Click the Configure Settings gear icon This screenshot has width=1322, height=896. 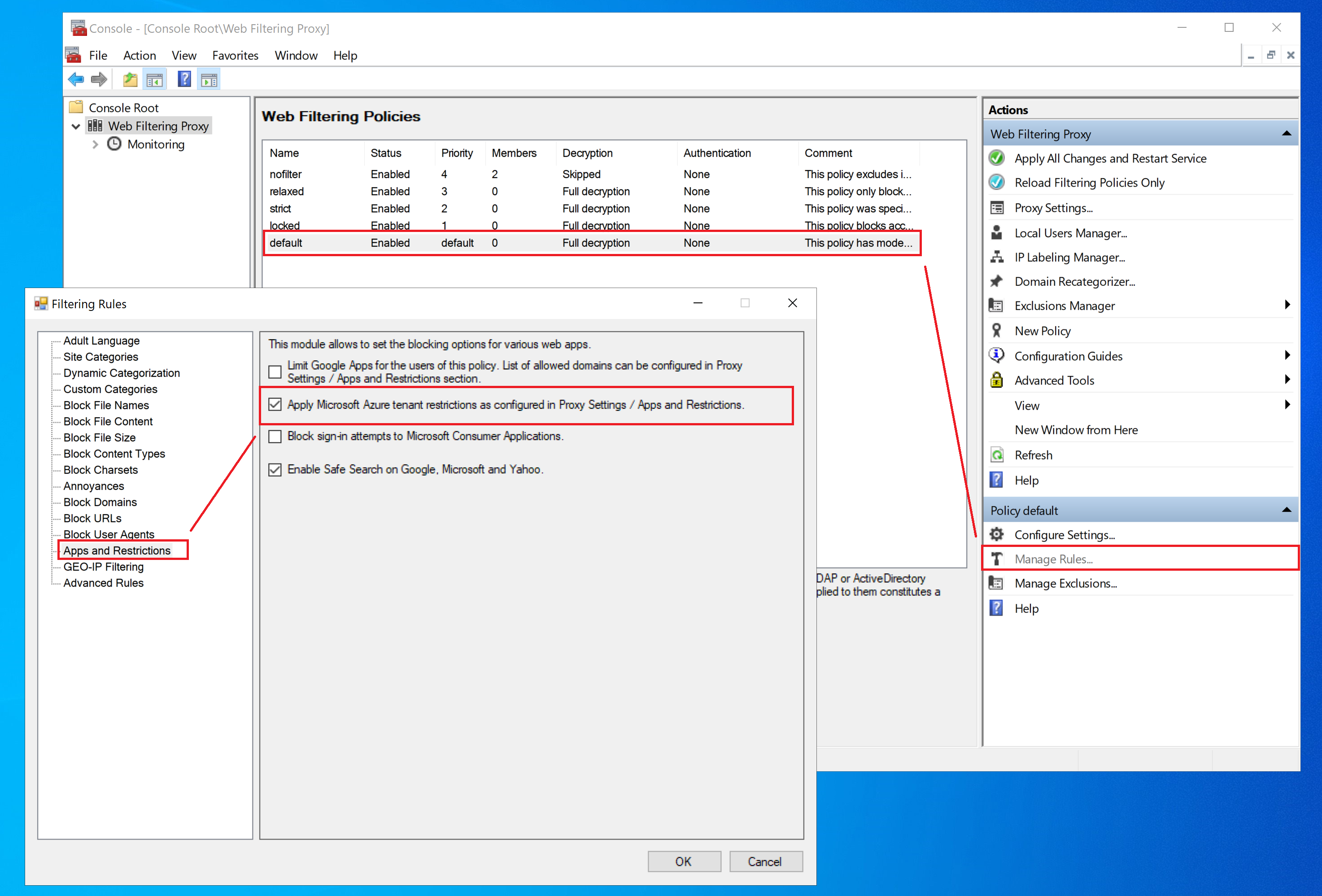coord(997,535)
